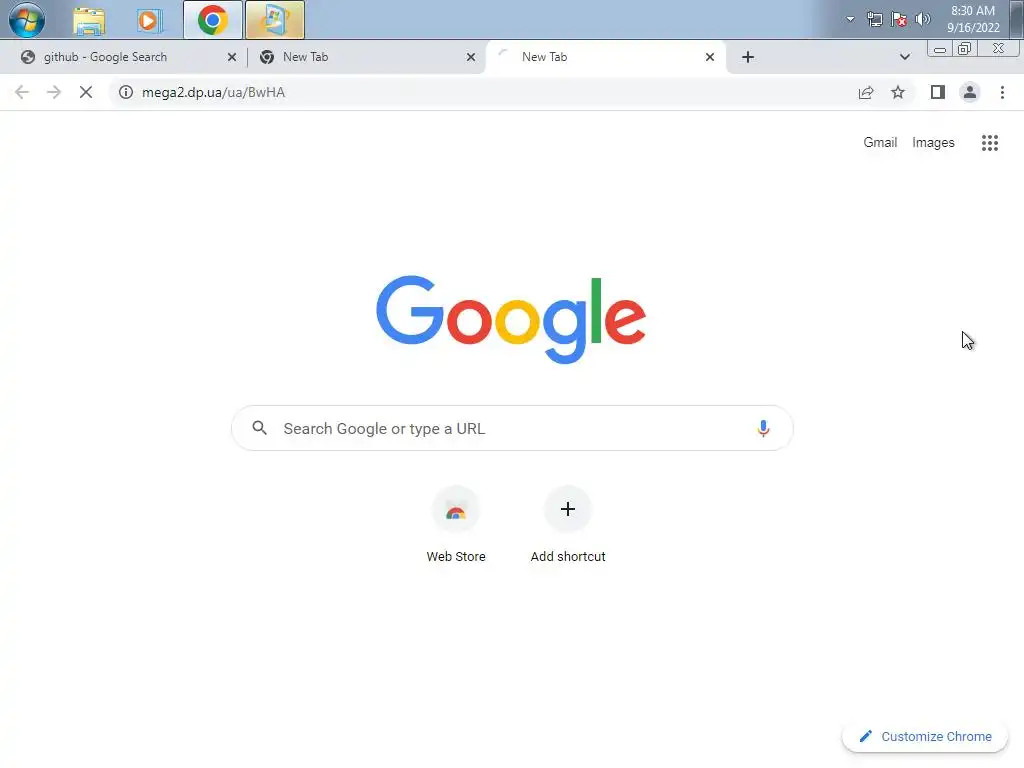Click the Add shortcut tile
Screen dimensions: 1024x768
click(x=568, y=525)
